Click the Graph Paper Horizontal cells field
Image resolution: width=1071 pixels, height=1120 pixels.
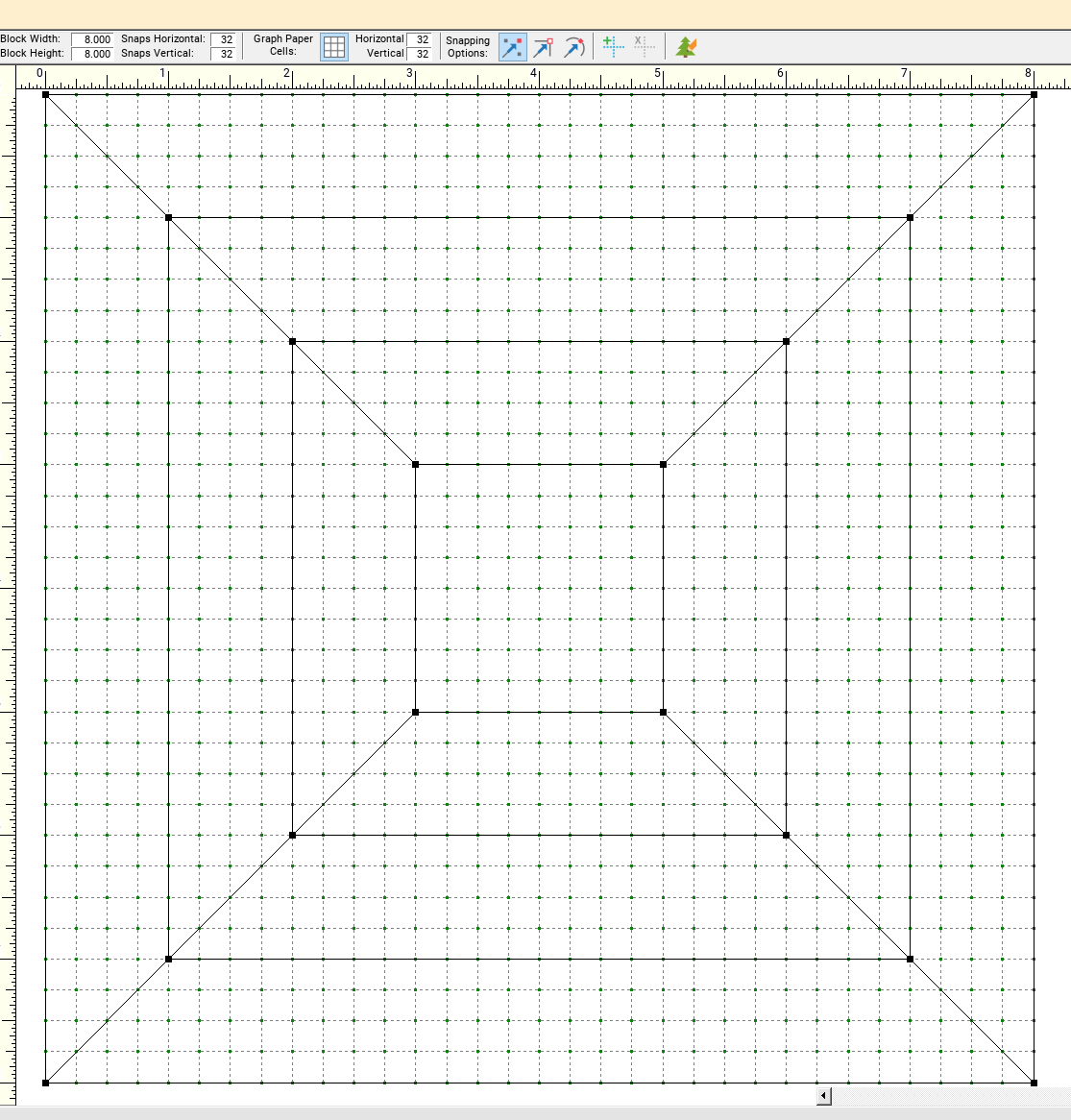tap(420, 39)
